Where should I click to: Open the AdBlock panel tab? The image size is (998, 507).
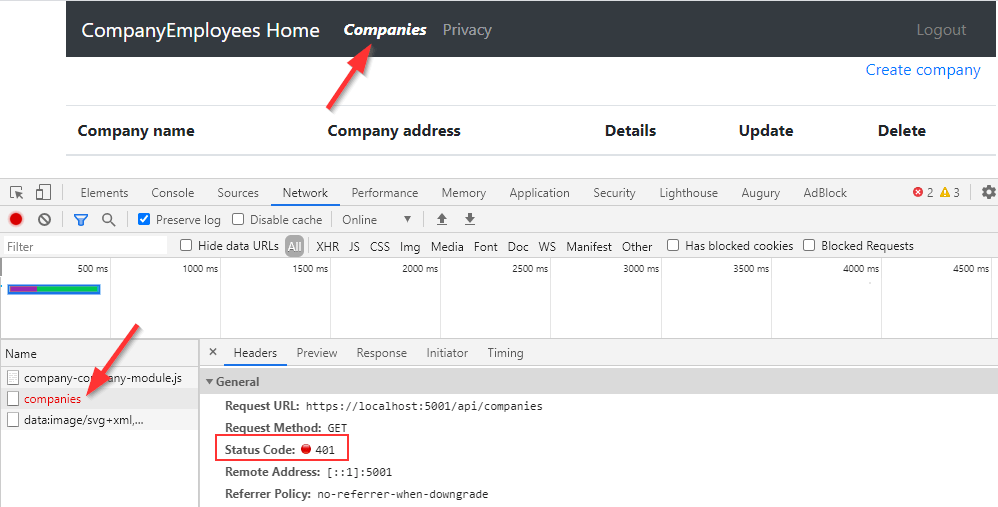(x=825, y=193)
